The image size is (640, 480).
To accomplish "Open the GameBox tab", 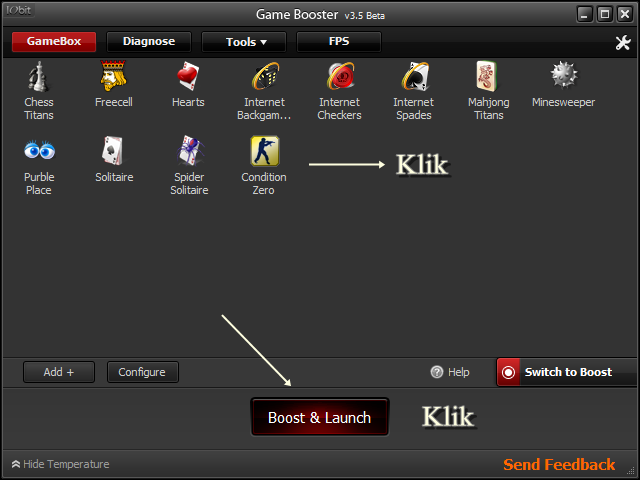I will point(54,42).
